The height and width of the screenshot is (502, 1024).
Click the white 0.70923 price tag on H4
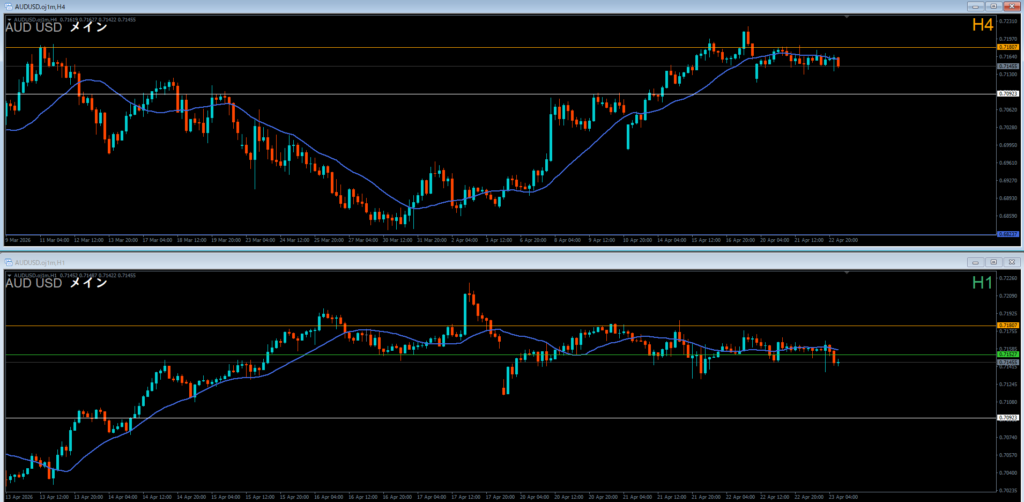1008,94
